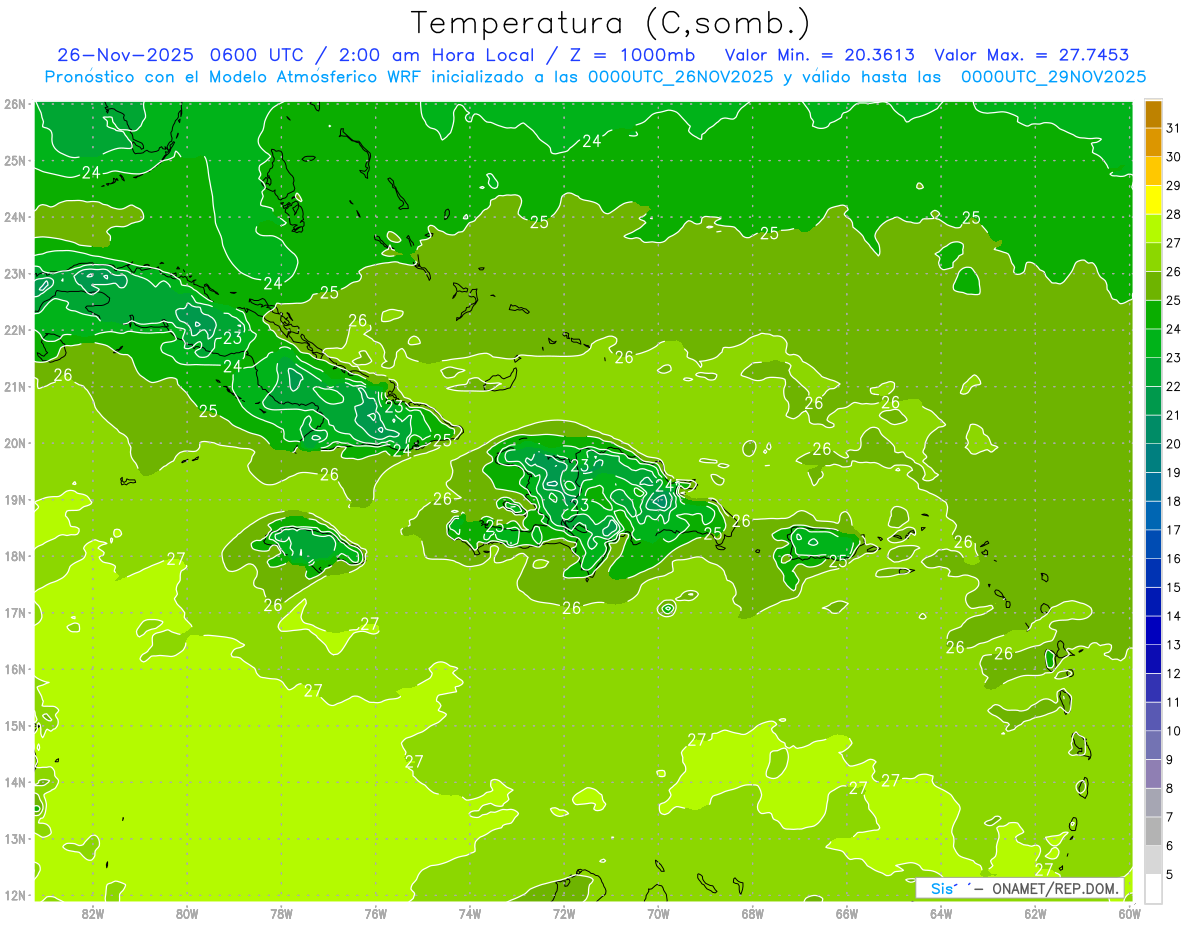Click the legend scale value "15"
Image resolution: width=1200 pixels, height=927 pixels.
1174,587
